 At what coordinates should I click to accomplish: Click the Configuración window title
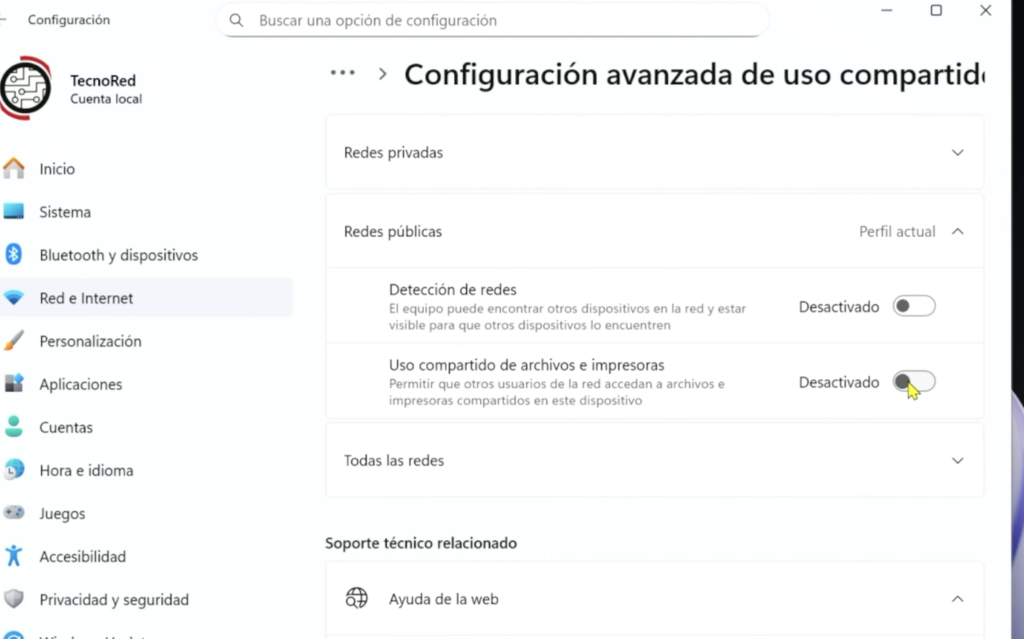[69, 20]
